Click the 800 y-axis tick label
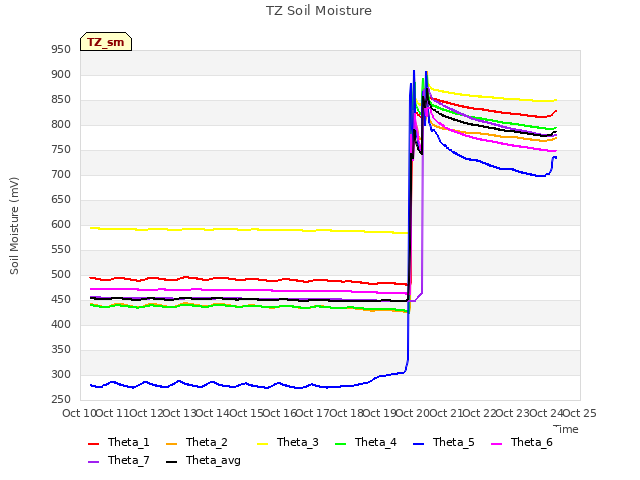This screenshot has height=480, width=640. (61, 124)
